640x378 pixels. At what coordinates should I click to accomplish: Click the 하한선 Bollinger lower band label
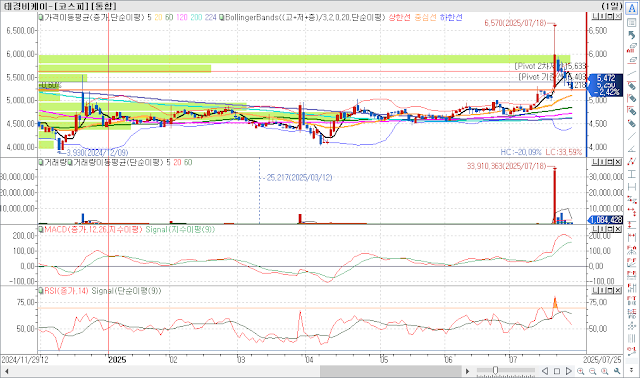tap(451, 17)
